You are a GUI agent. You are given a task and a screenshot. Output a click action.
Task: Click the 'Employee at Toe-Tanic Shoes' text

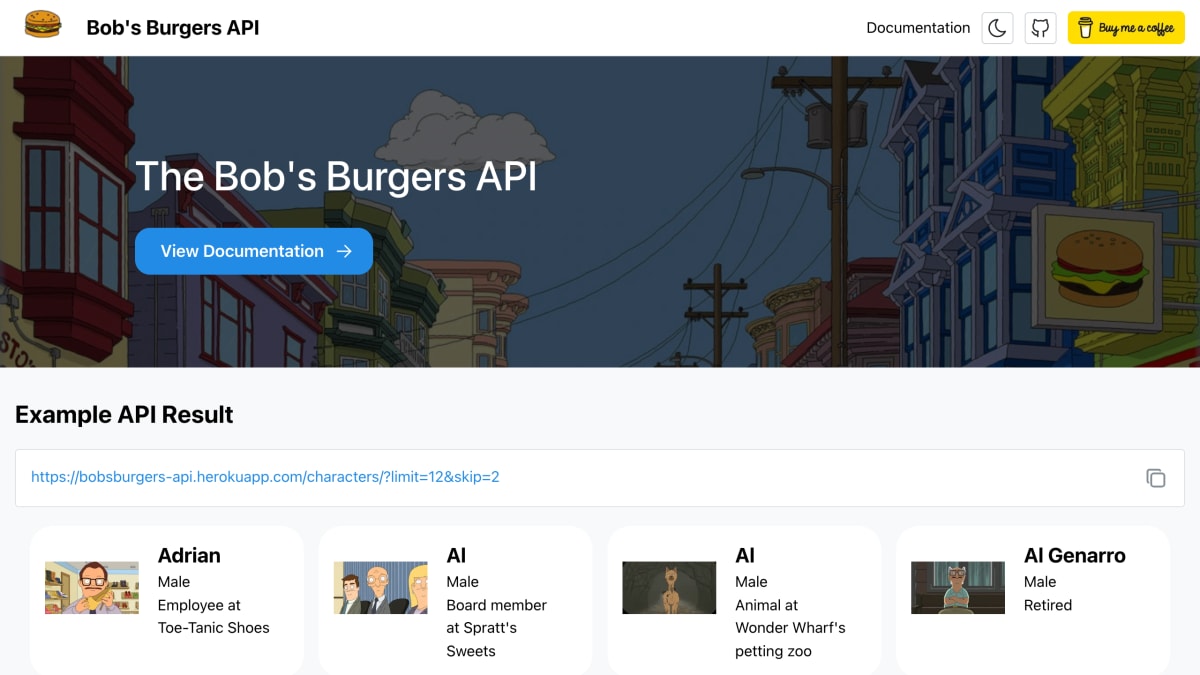[214, 616]
